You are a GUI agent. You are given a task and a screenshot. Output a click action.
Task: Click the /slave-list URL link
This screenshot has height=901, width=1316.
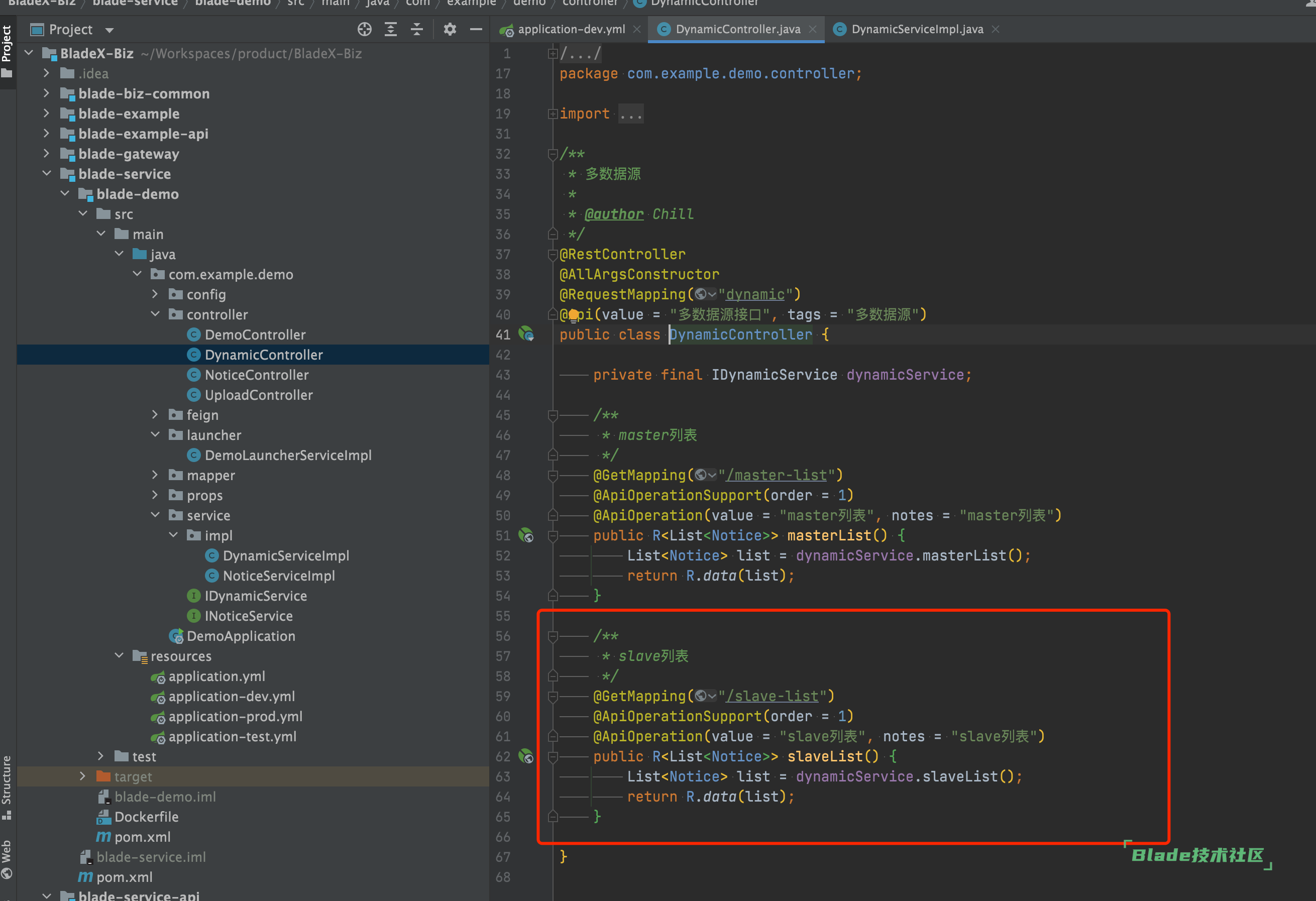[773, 696]
